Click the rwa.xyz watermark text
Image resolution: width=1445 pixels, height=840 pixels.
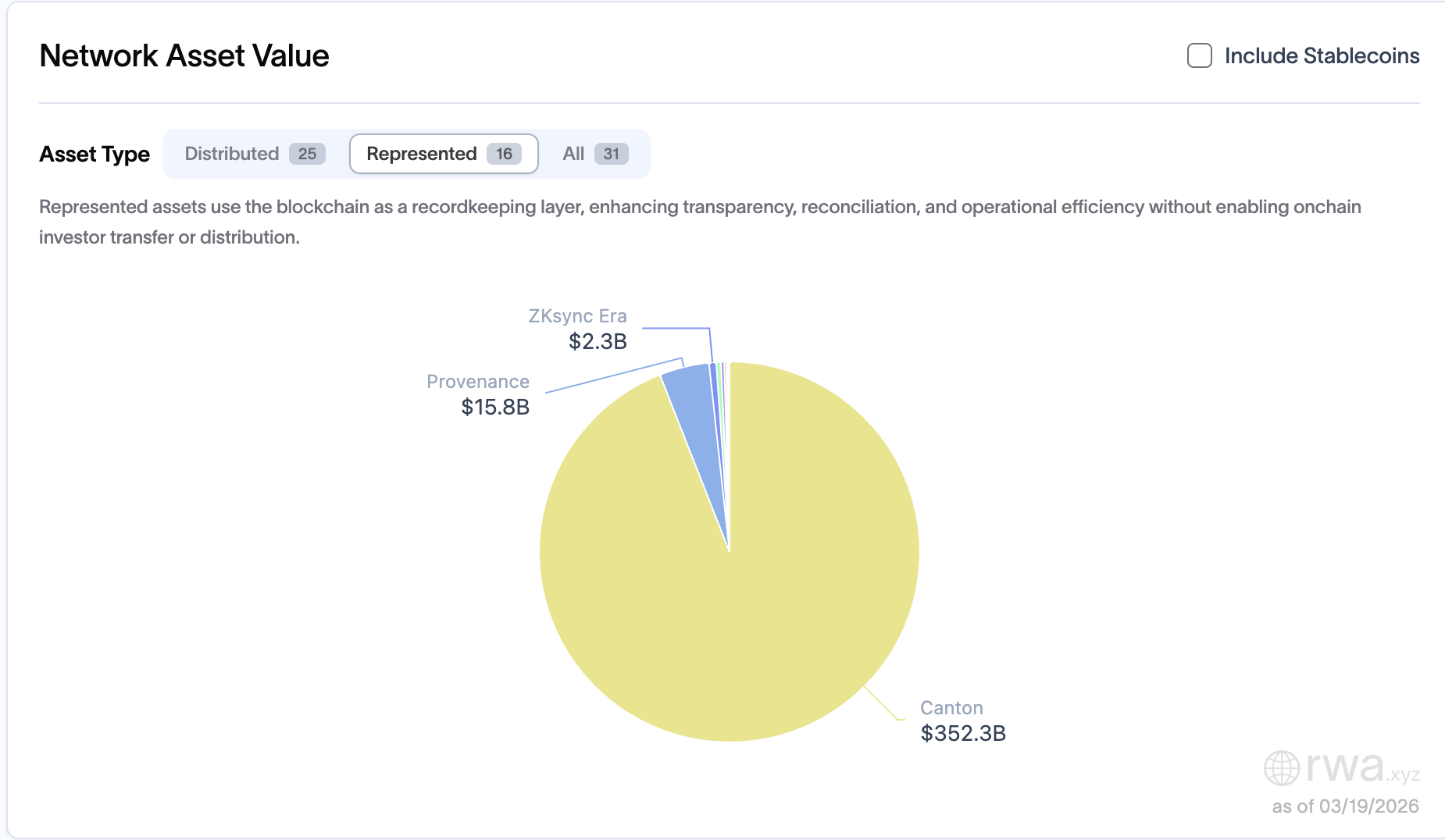(x=1363, y=768)
